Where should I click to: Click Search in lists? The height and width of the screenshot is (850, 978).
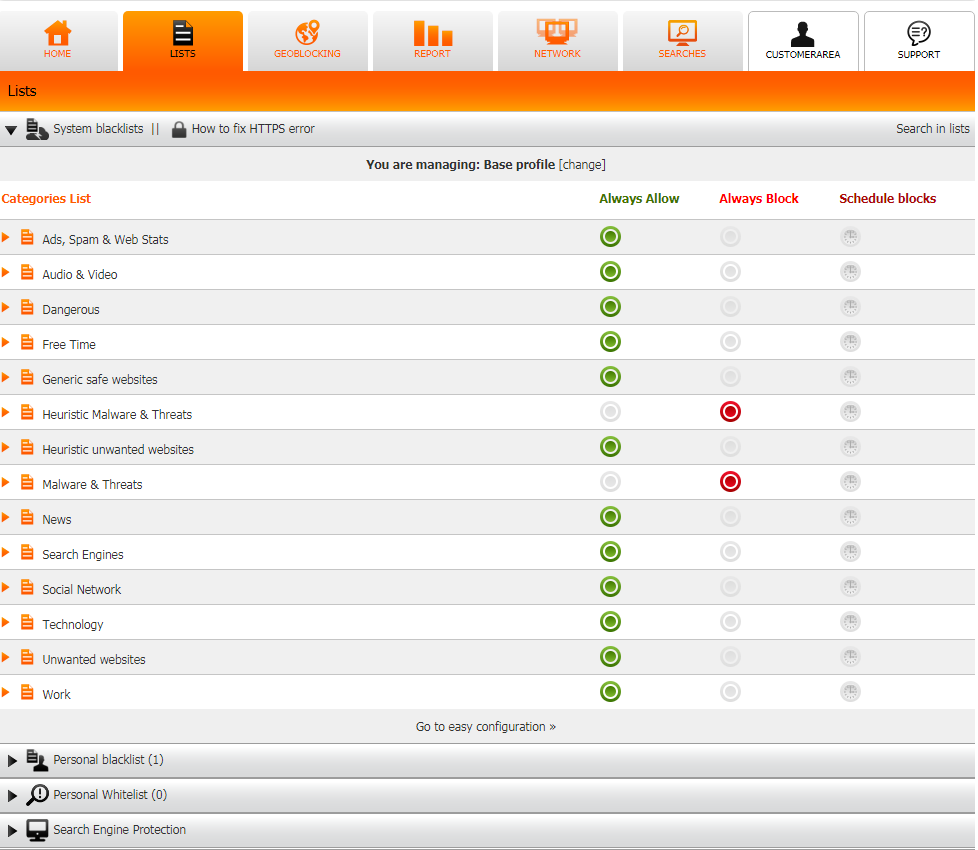[x=932, y=129]
